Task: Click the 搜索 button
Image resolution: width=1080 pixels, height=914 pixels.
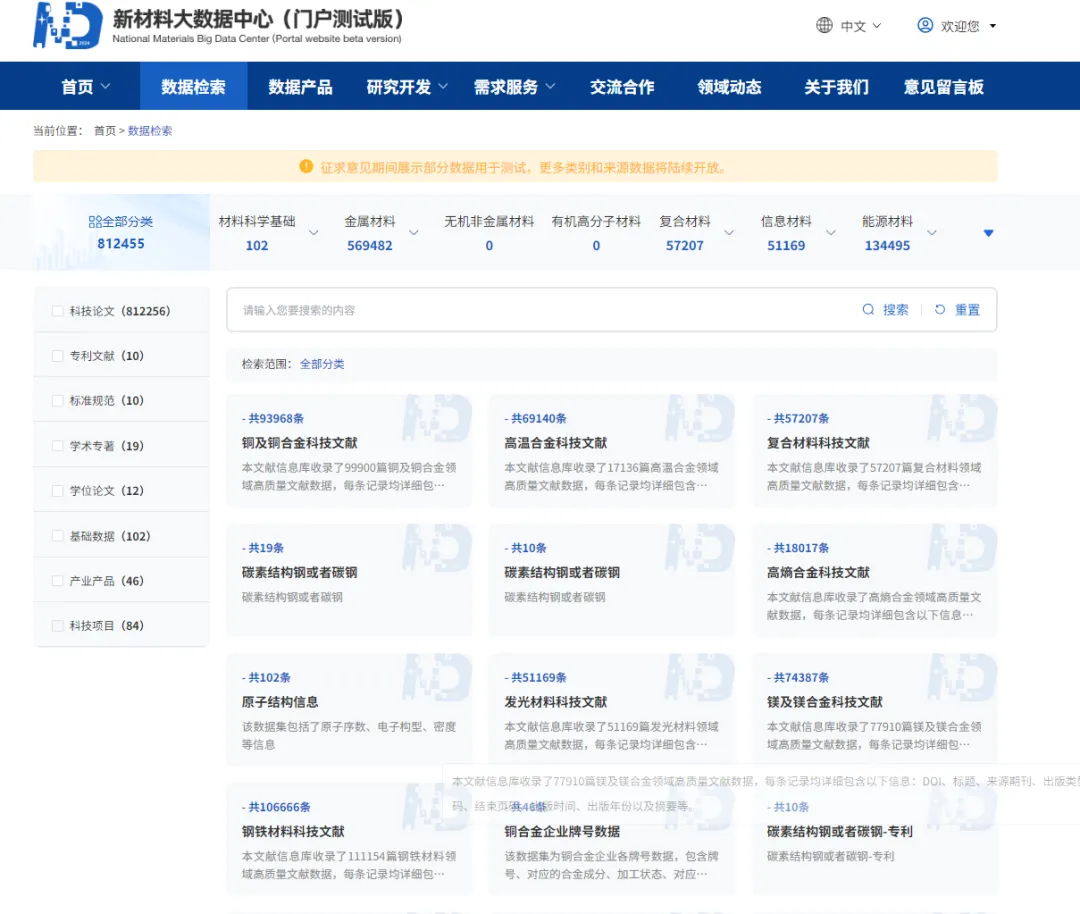Action: [x=886, y=310]
